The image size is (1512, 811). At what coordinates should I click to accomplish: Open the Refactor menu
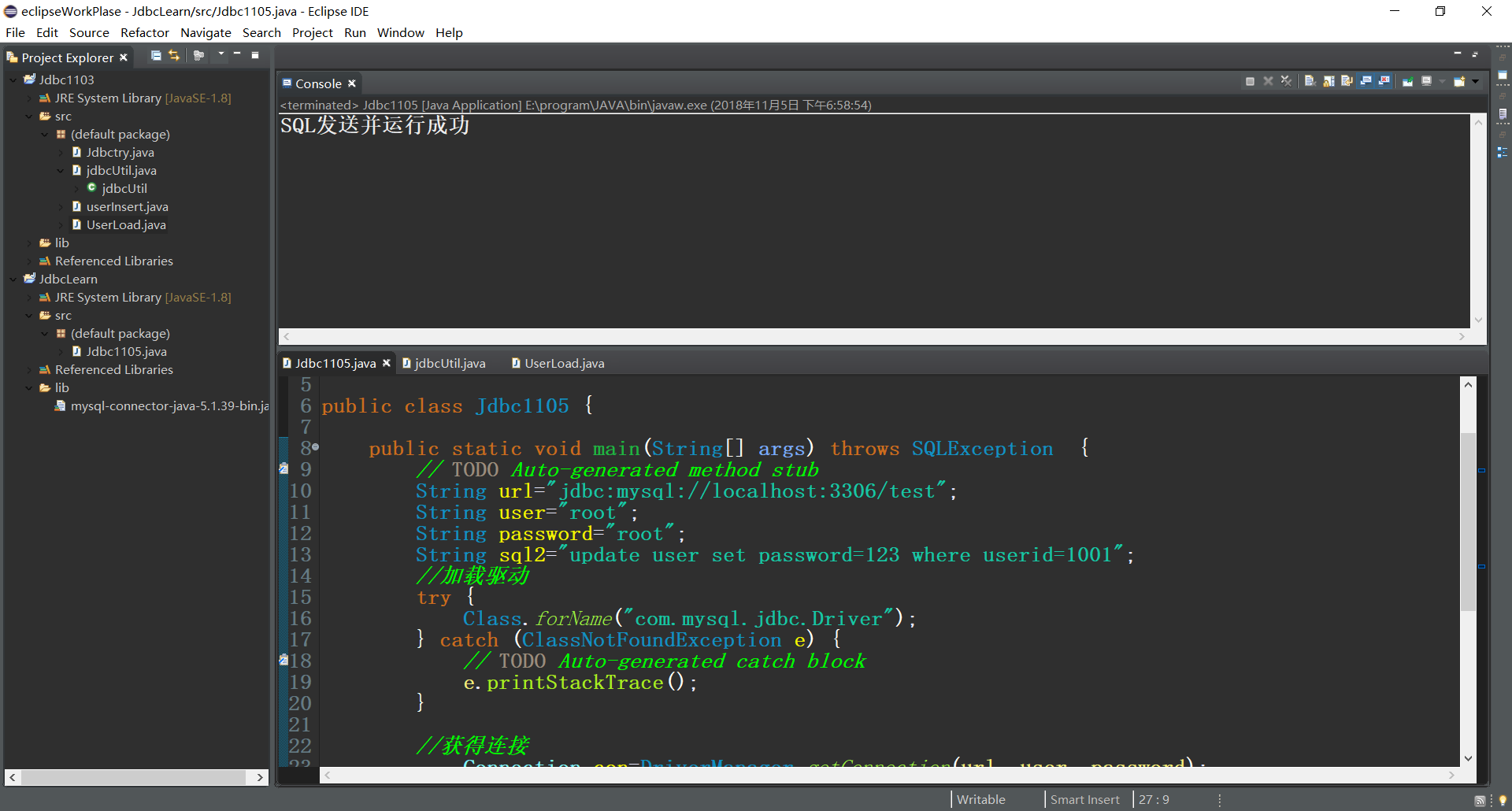(145, 32)
